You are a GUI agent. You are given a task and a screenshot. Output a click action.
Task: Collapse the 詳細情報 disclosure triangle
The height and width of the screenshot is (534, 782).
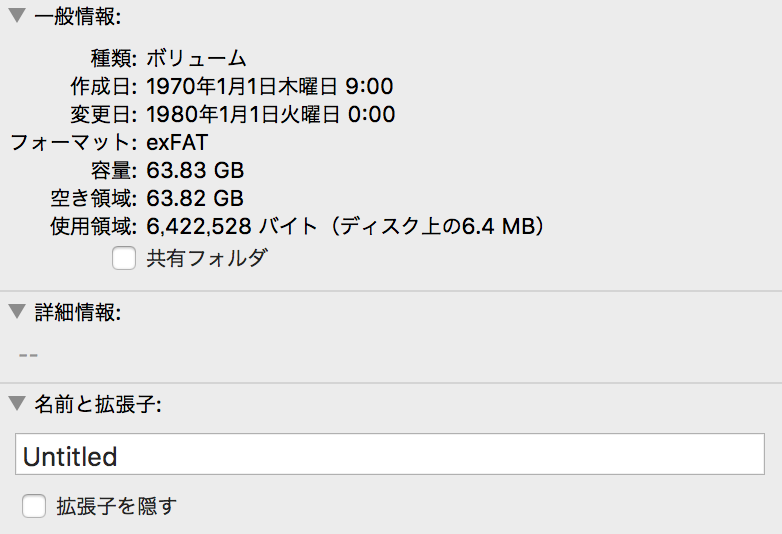tap(17, 312)
